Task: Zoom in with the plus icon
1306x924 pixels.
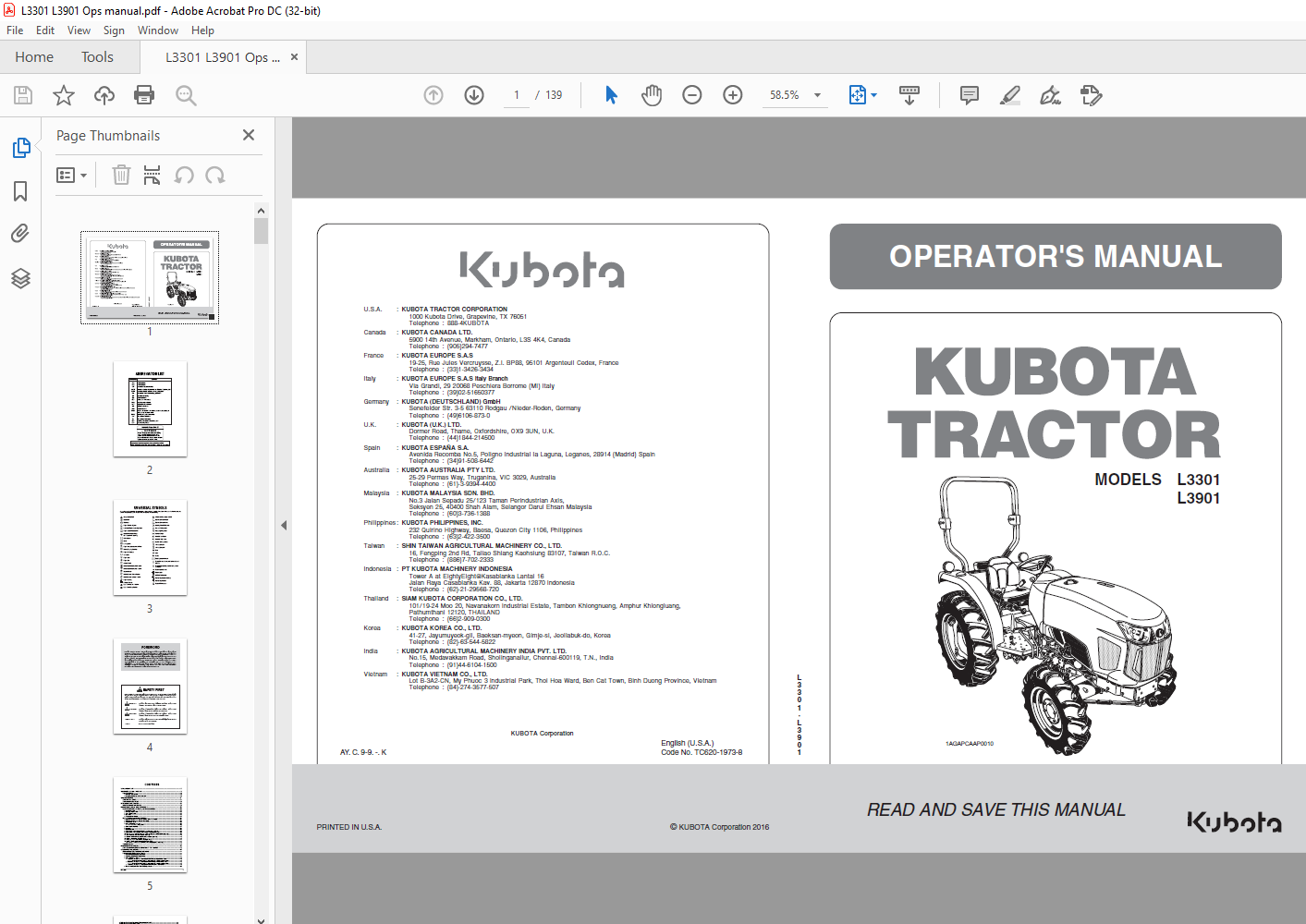Action: click(733, 95)
